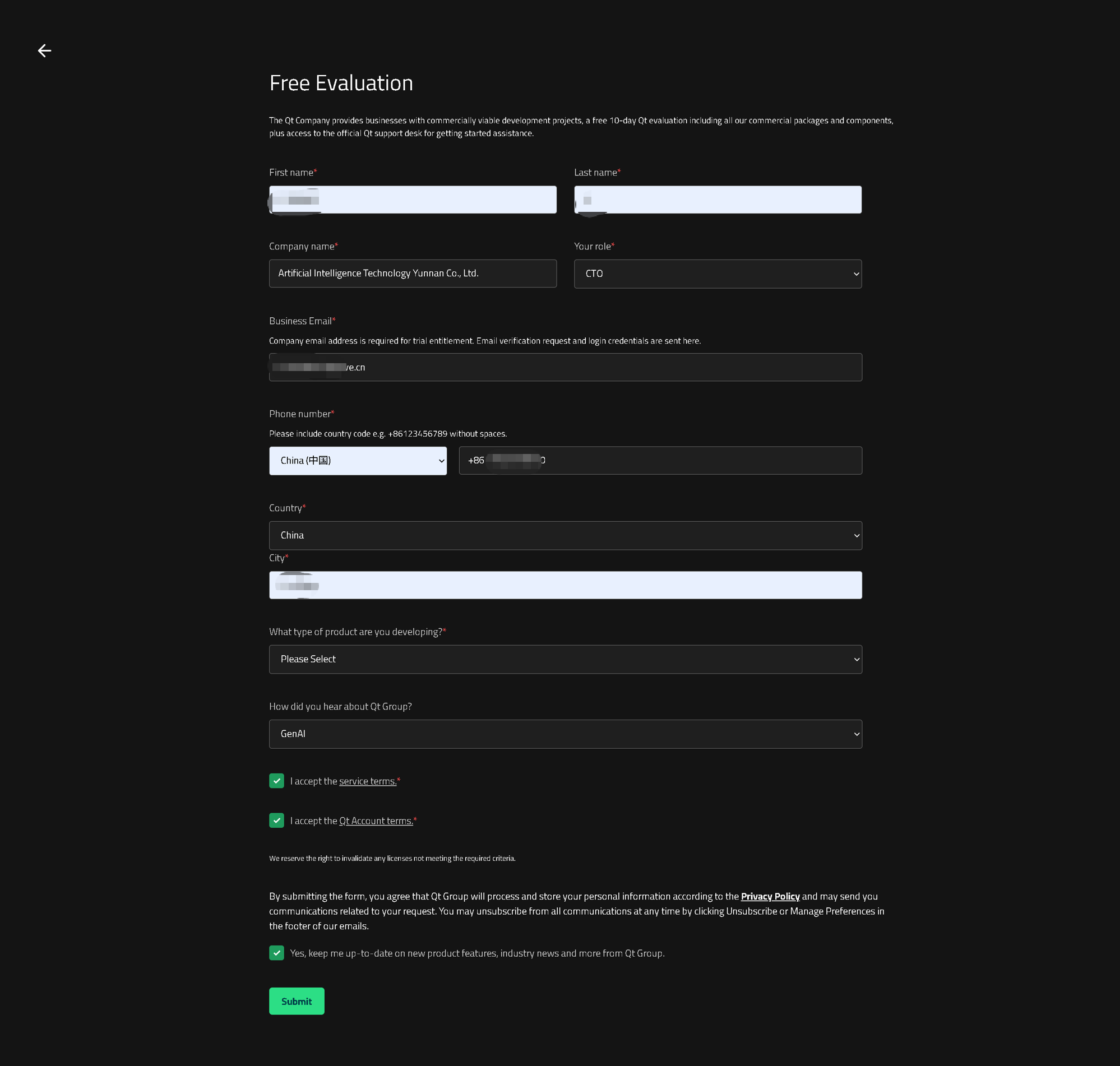Click the Company name input field
Viewport: 1120px width, 1066px height.
pos(413,274)
